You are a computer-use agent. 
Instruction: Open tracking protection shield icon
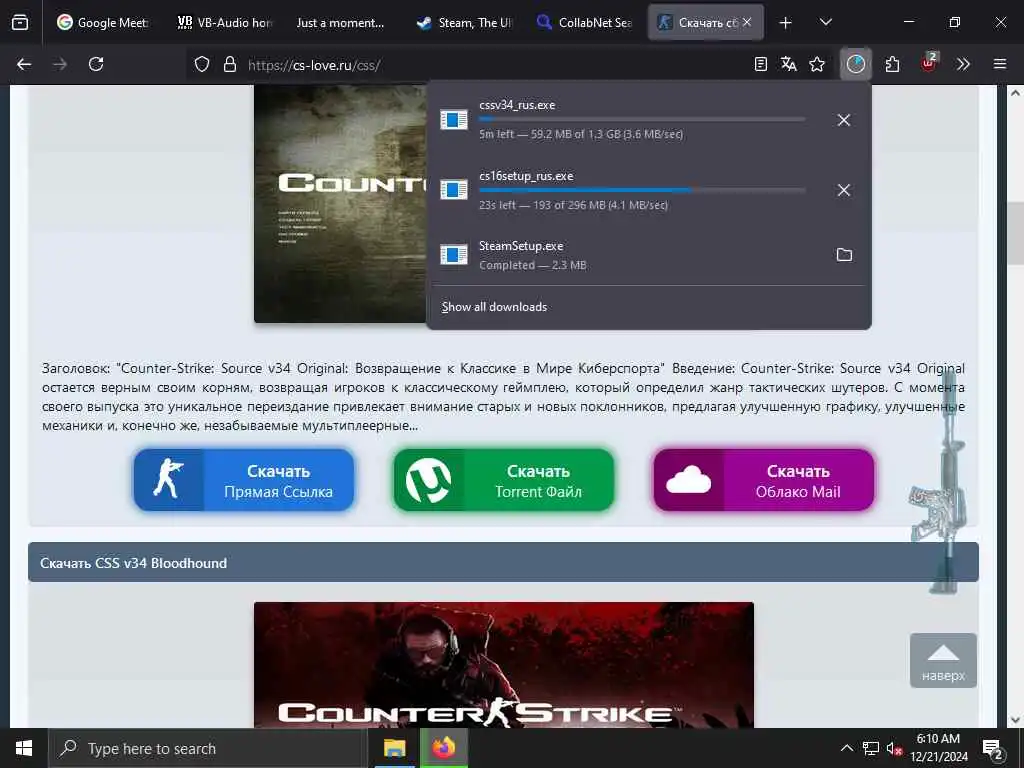pyautogui.click(x=202, y=64)
